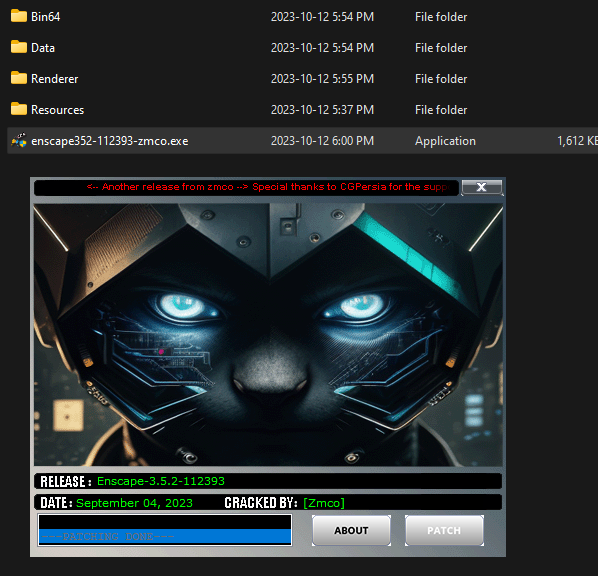Click the File folder type of Bin64
This screenshot has height=576, width=598.
(441, 17)
